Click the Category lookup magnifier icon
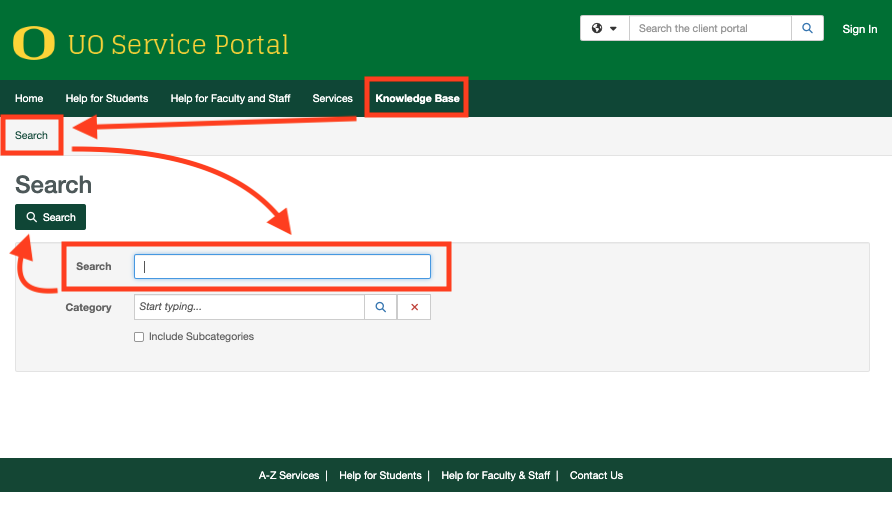892x525 pixels. [x=381, y=307]
